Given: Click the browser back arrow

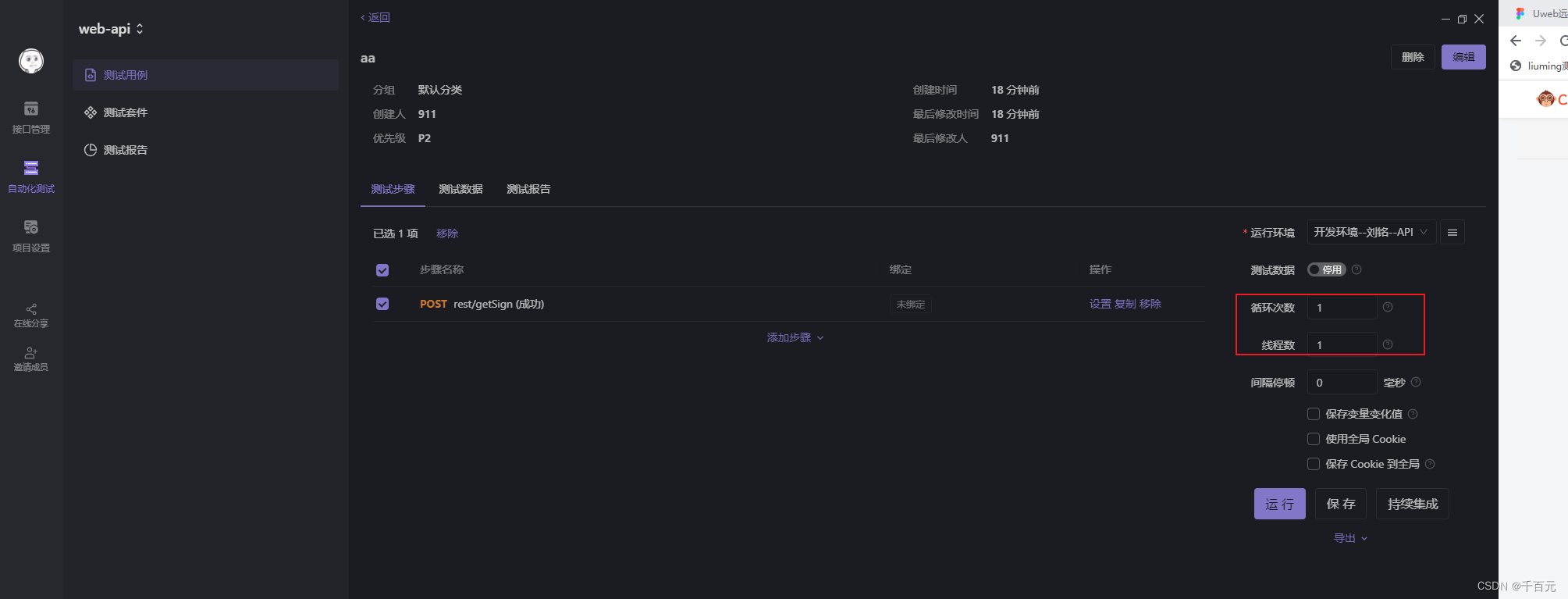Looking at the screenshot, I should coord(1516,41).
